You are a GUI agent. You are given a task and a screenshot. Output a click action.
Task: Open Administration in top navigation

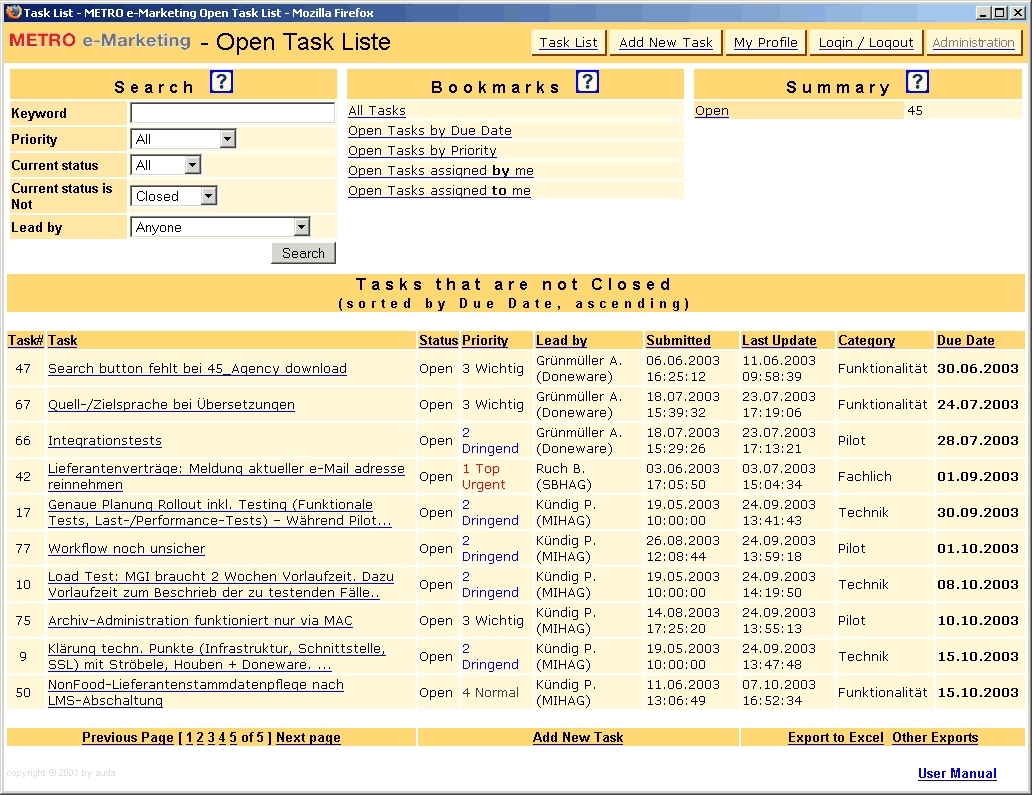(x=973, y=42)
